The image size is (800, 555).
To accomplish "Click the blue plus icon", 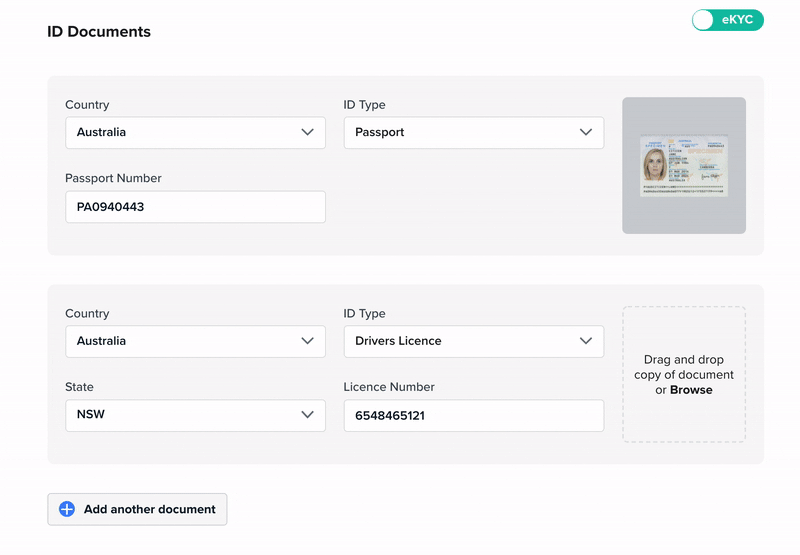I will [67, 509].
